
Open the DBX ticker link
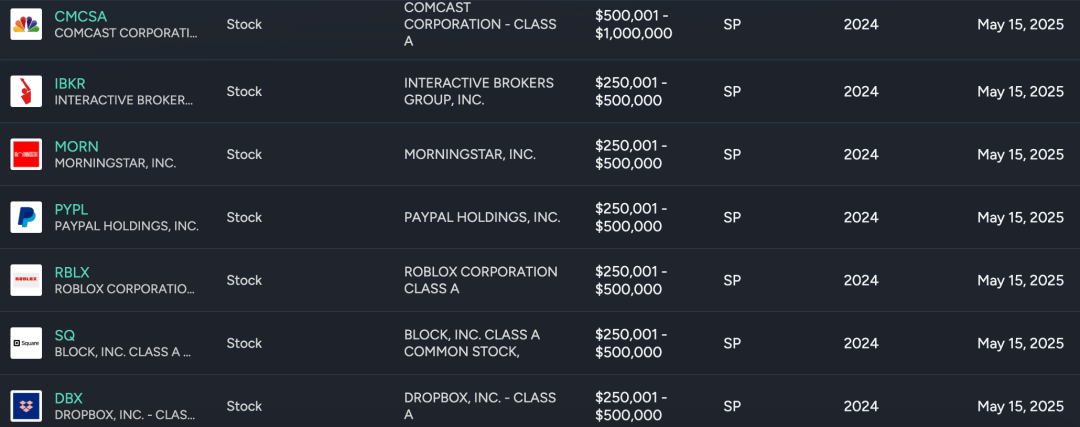coord(68,398)
